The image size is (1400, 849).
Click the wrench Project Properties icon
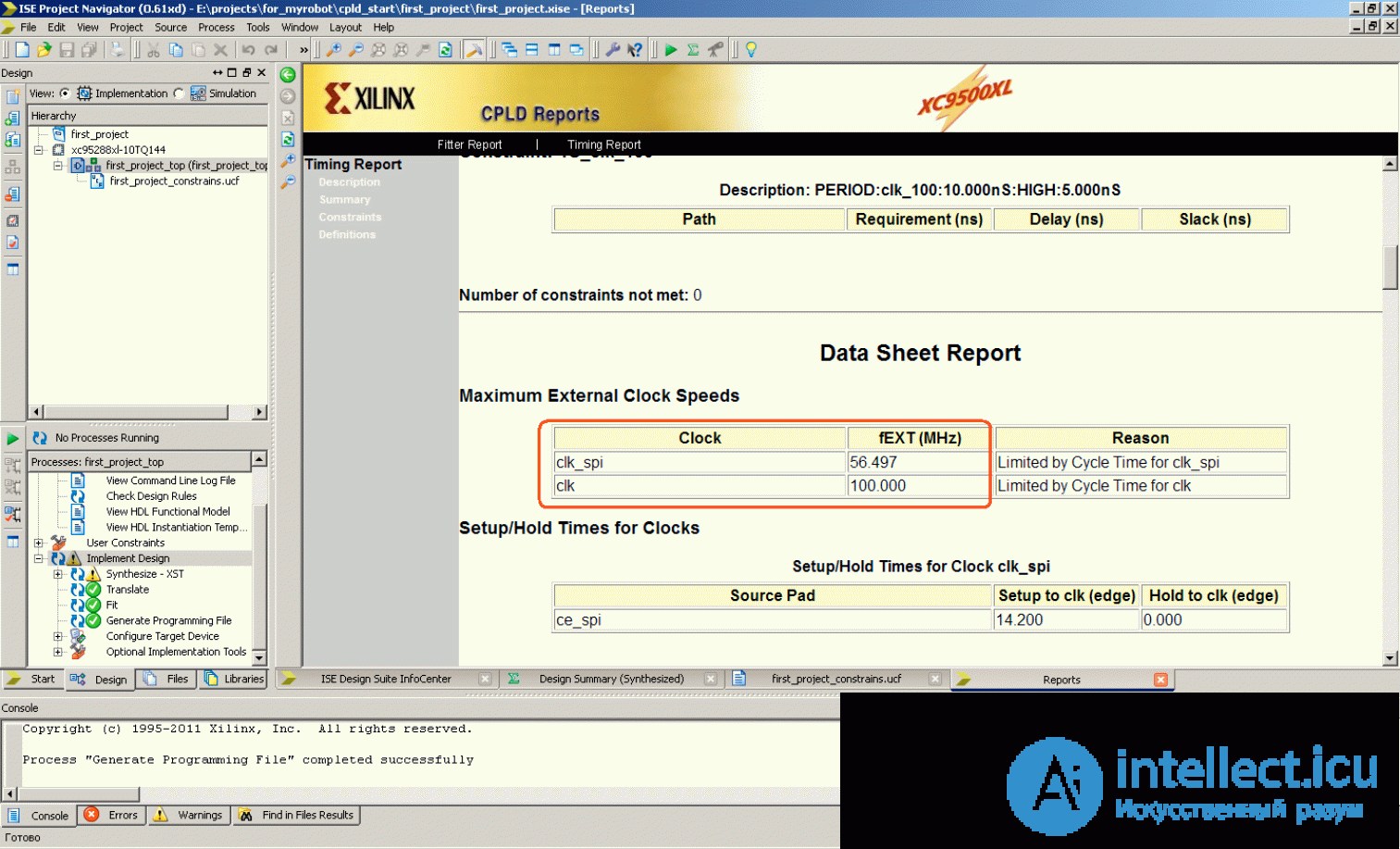coord(613,50)
